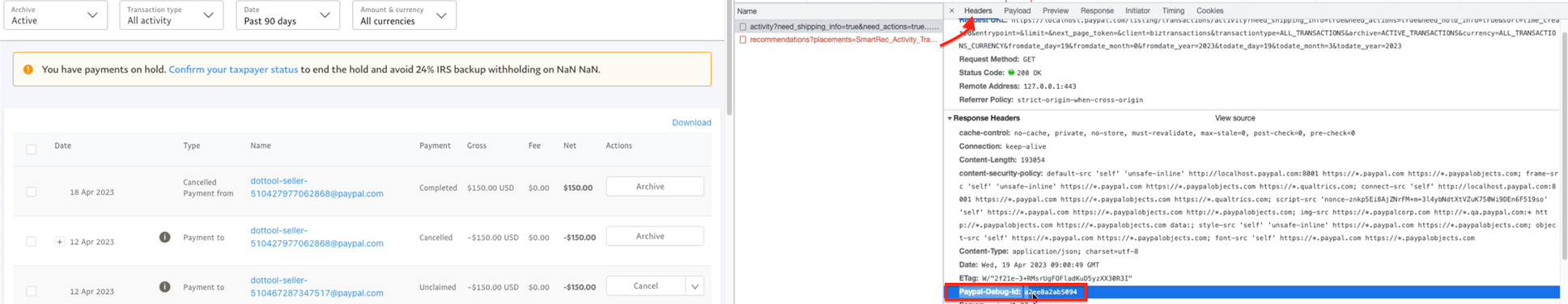Click the Gross column header
1568x304 pixels.
(x=477, y=146)
